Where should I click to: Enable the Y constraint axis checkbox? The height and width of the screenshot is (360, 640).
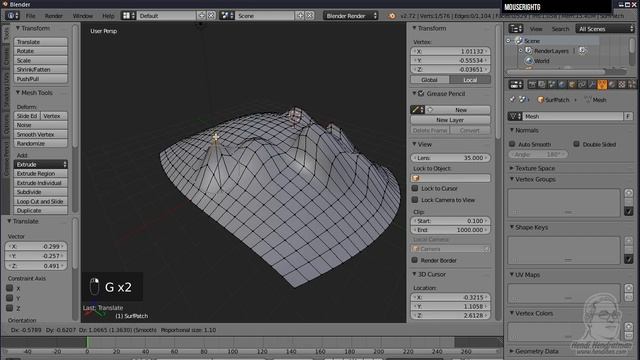(x=10, y=298)
